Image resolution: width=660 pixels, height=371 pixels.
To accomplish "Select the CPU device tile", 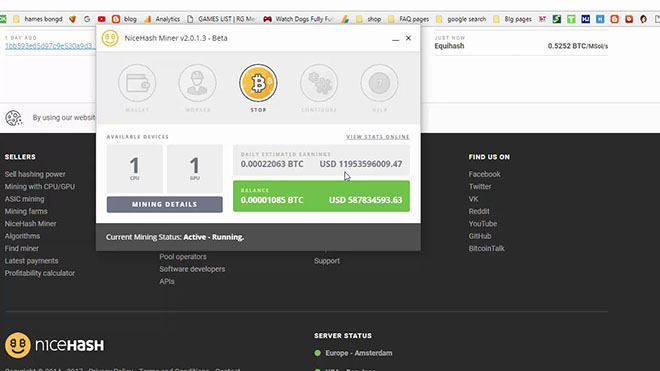I will (x=135, y=168).
